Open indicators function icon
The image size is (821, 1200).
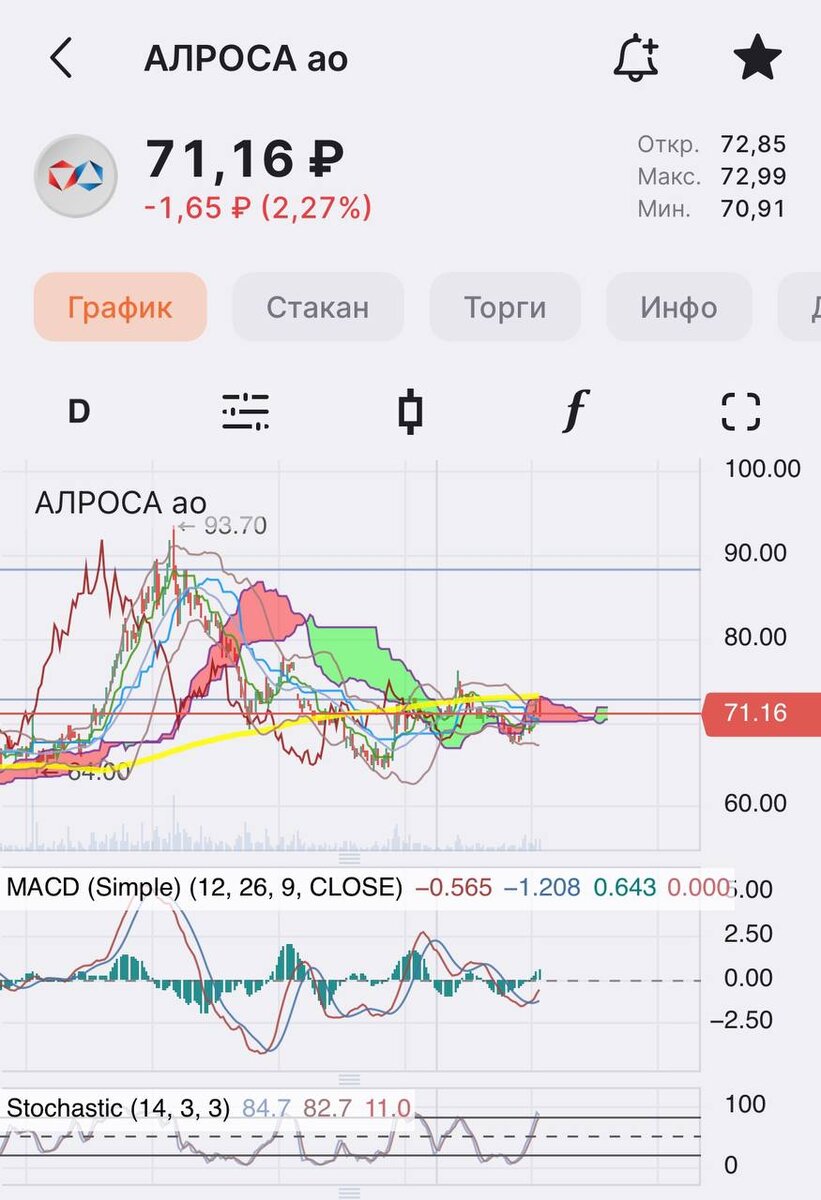(x=575, y=411)
